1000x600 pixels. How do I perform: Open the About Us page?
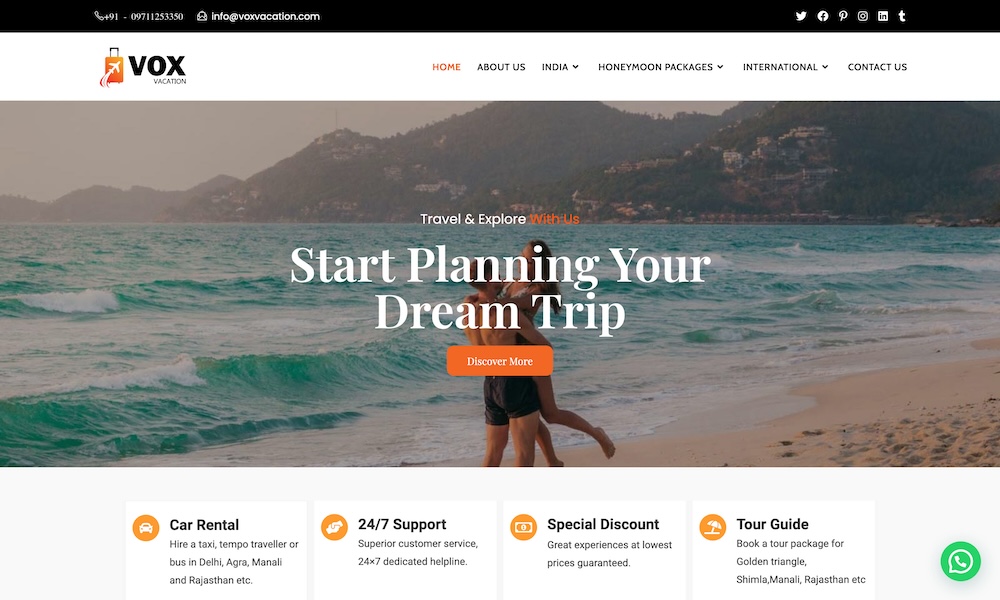(x=501, y=67)
